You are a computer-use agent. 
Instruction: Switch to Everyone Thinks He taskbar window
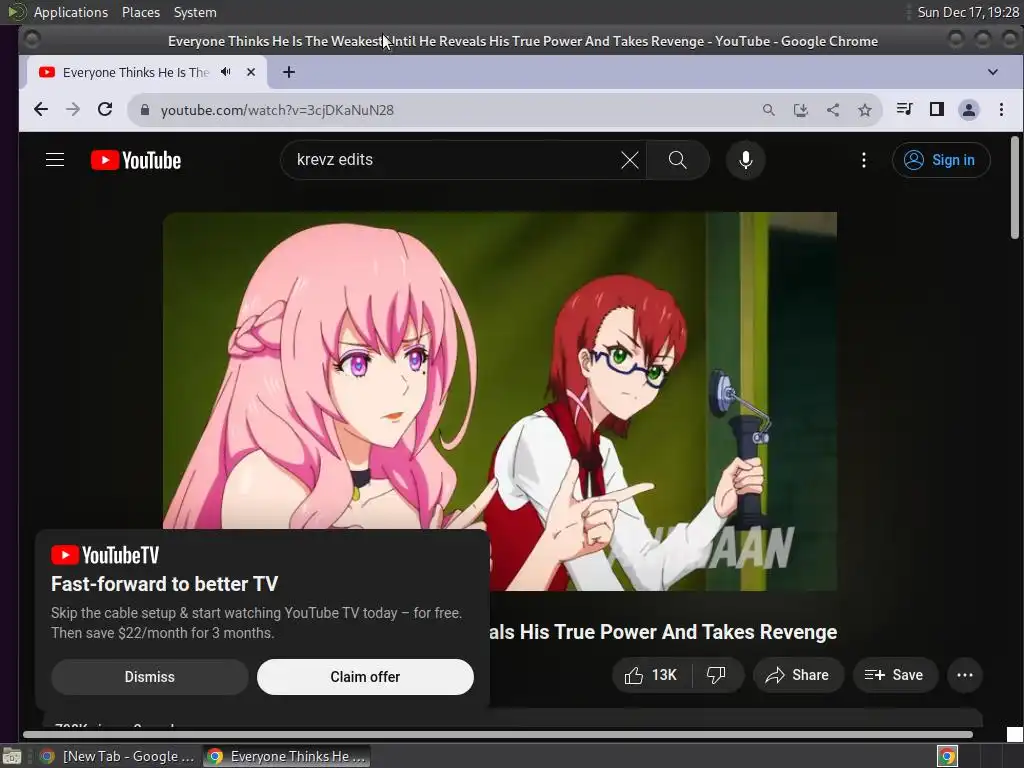click(x=286, y=756)
